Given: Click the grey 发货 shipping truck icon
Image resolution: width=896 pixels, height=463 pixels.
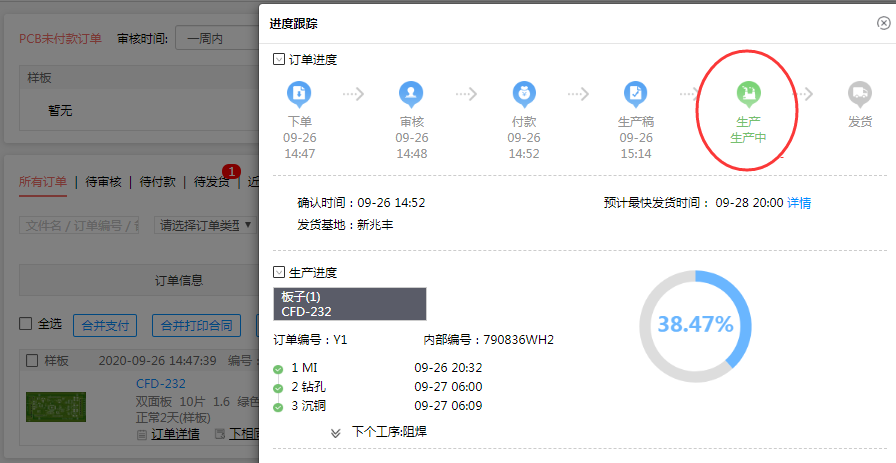Looking at the screenshot, I should (859, 94).
